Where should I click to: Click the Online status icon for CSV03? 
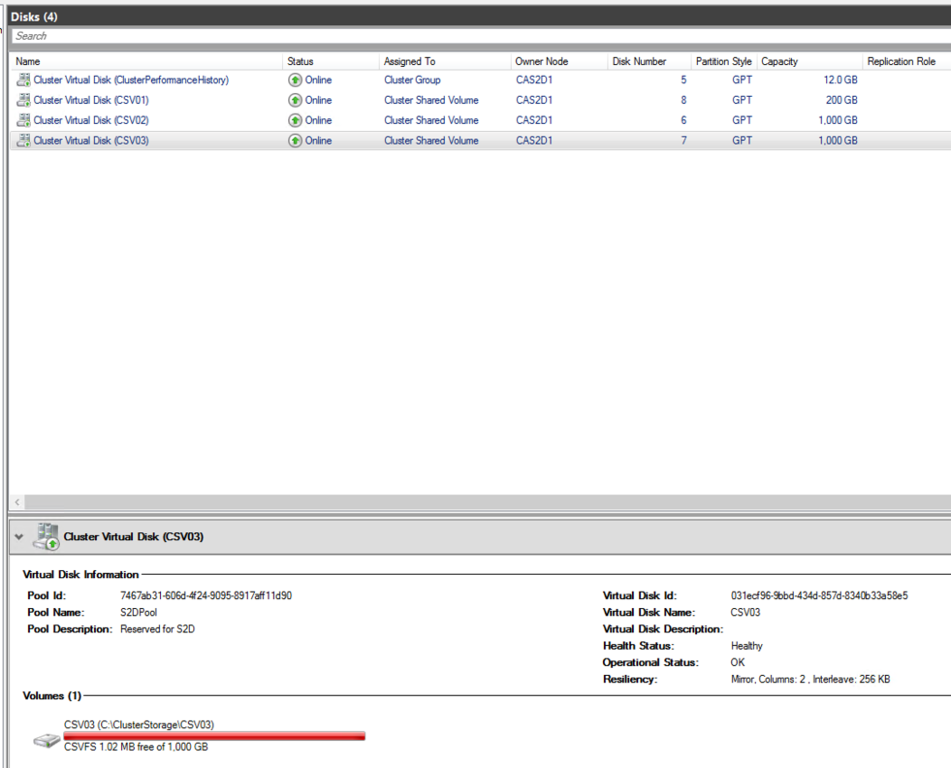(x=293, y=140)
